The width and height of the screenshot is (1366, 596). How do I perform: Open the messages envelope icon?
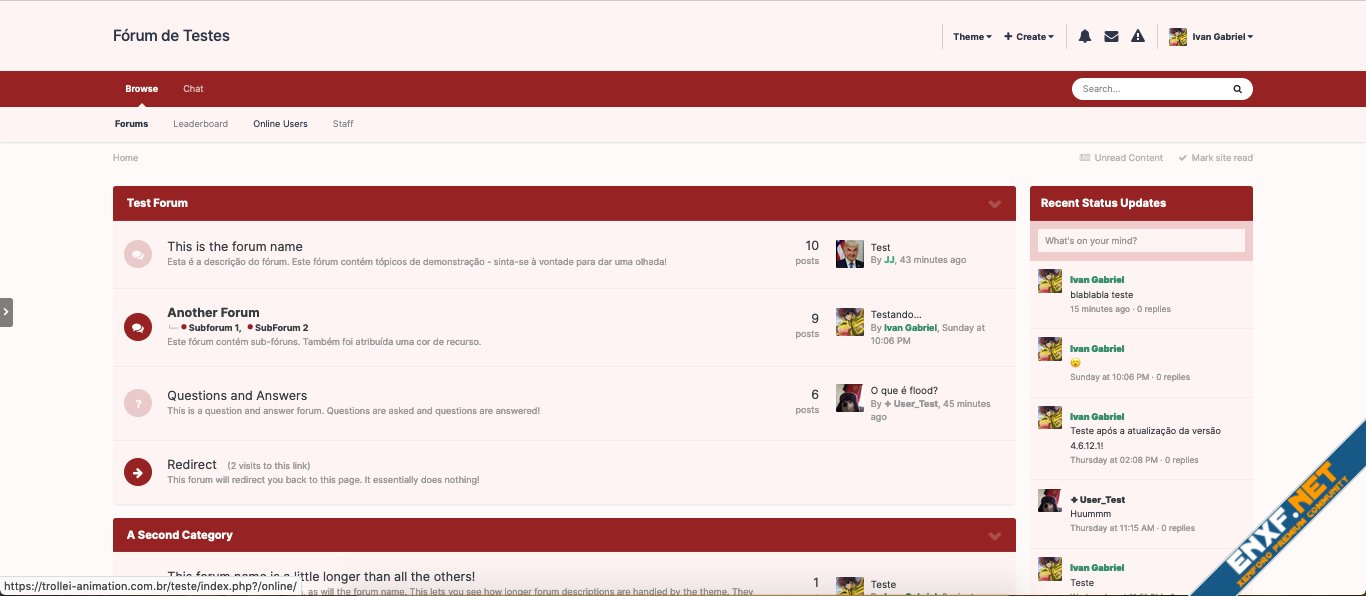1111,37
